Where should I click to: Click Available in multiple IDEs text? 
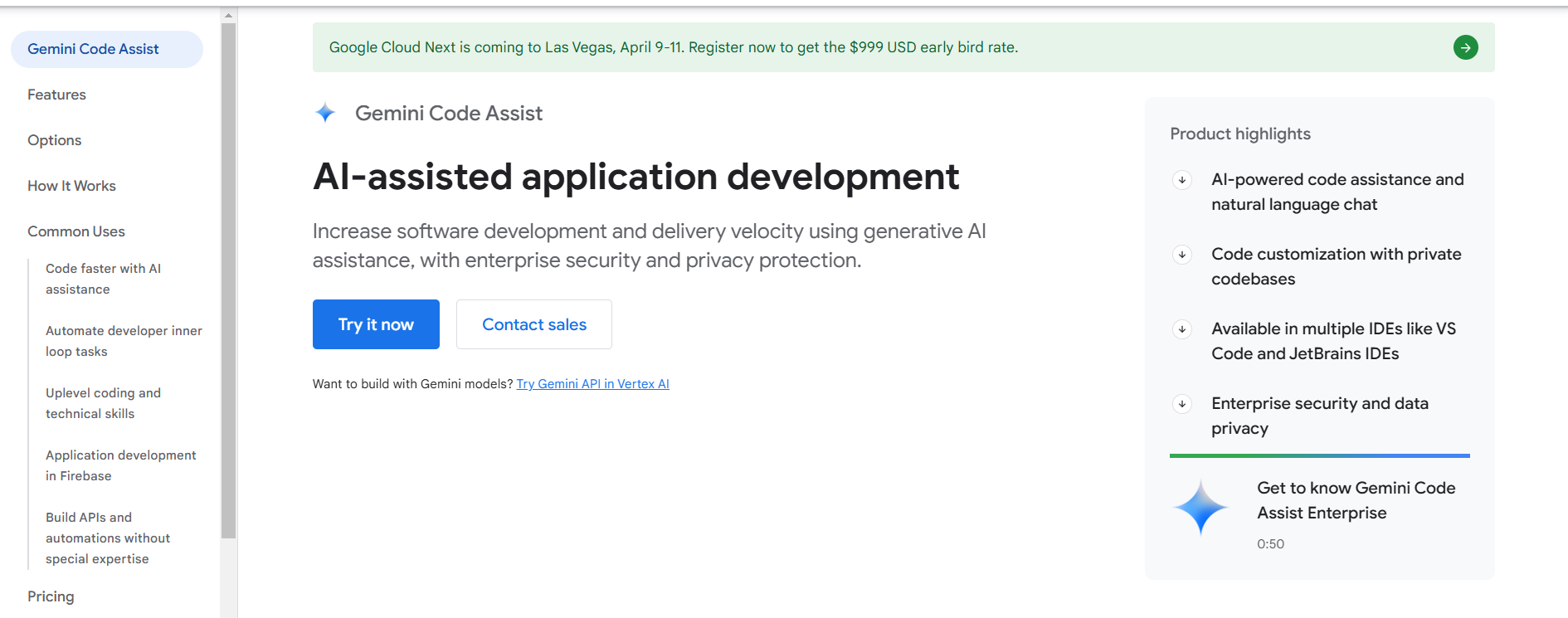[x=1333, y=341]
